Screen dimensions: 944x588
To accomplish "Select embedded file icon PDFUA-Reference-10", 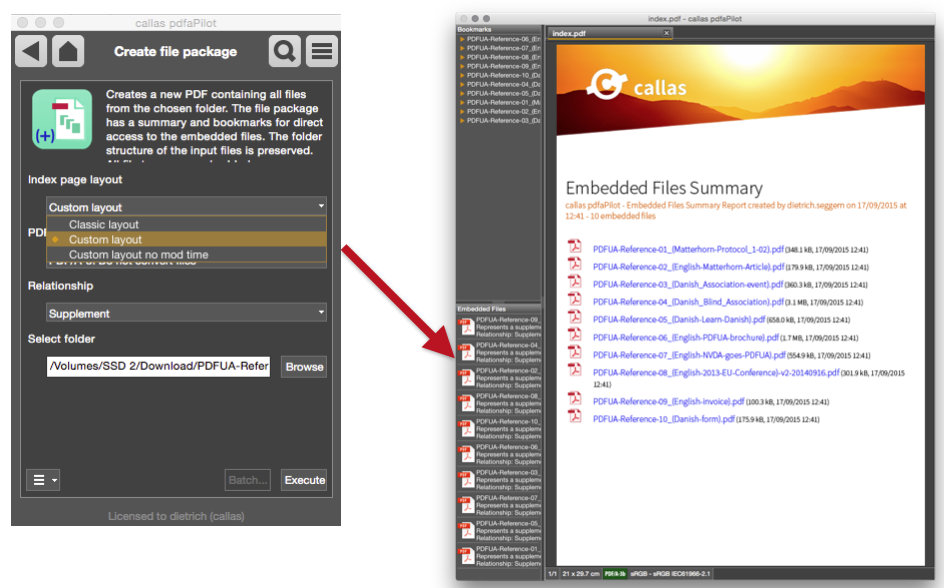I will [x=467, y=429].
